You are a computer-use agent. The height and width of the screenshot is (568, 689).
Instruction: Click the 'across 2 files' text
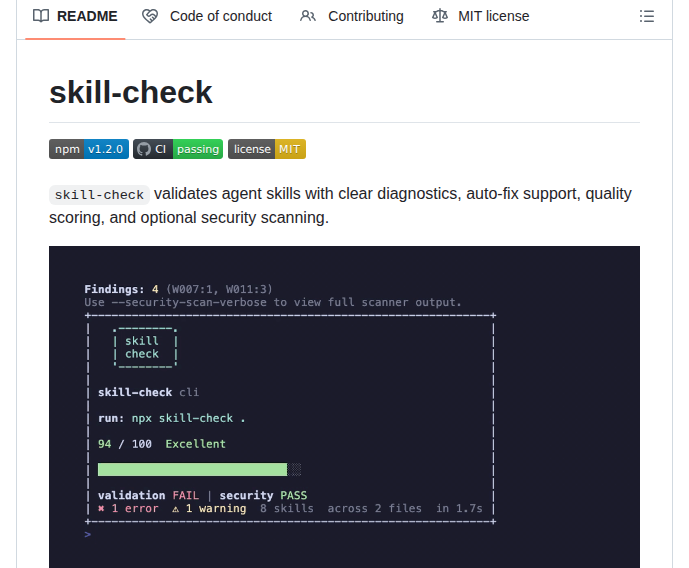pos(374,509)
